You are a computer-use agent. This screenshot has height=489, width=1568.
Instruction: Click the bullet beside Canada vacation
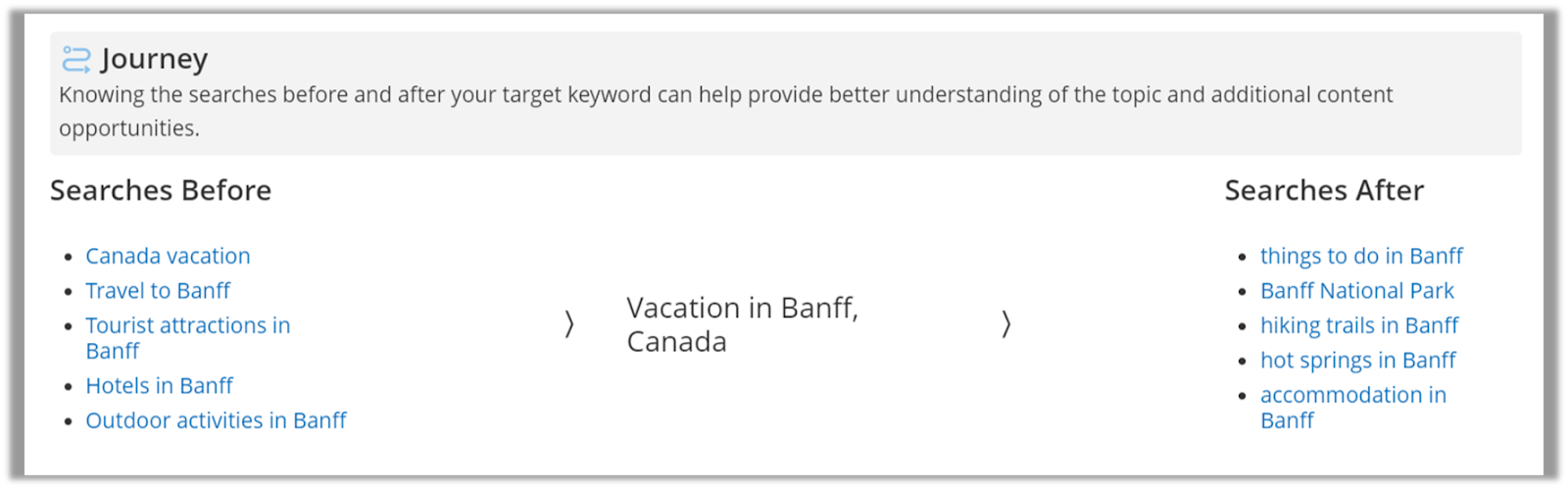(68, 258)
